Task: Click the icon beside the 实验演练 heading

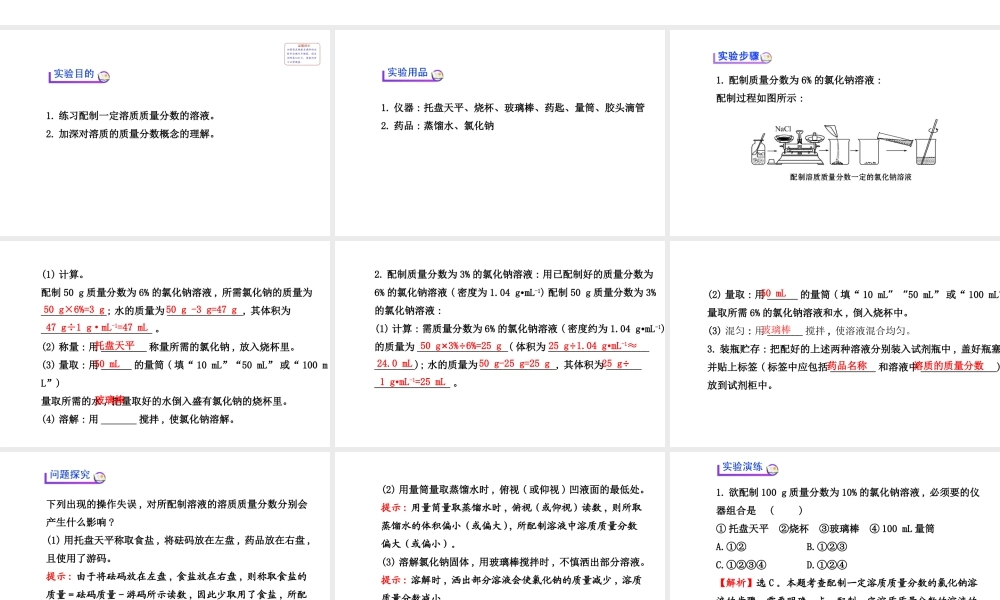Action: click(773, 469)
